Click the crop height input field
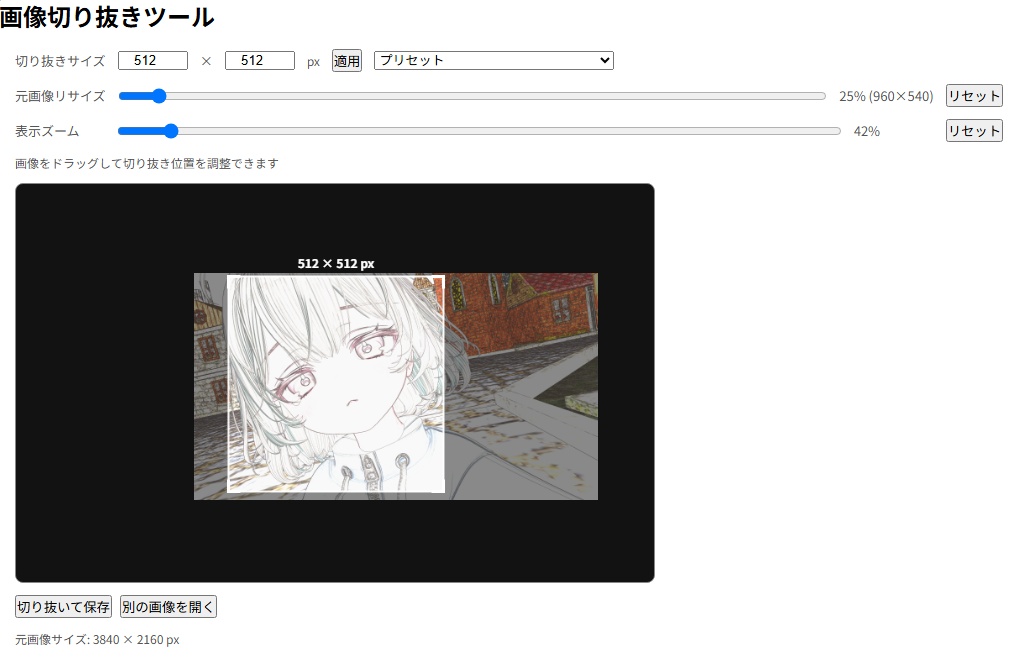The image size is (1013, 667). click(260, 61)
